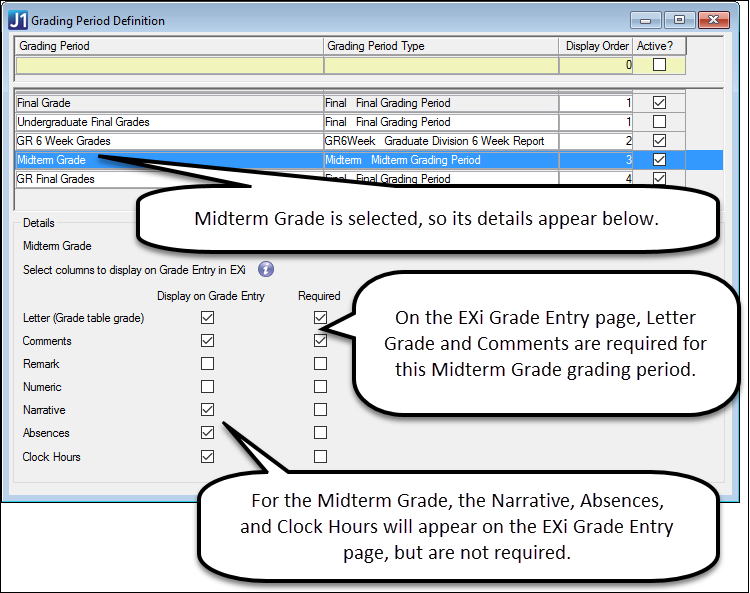Screen dimensions: 750x593
Task: Uncheck Display on Grade Entry for Absences
Action: [207, 432]
